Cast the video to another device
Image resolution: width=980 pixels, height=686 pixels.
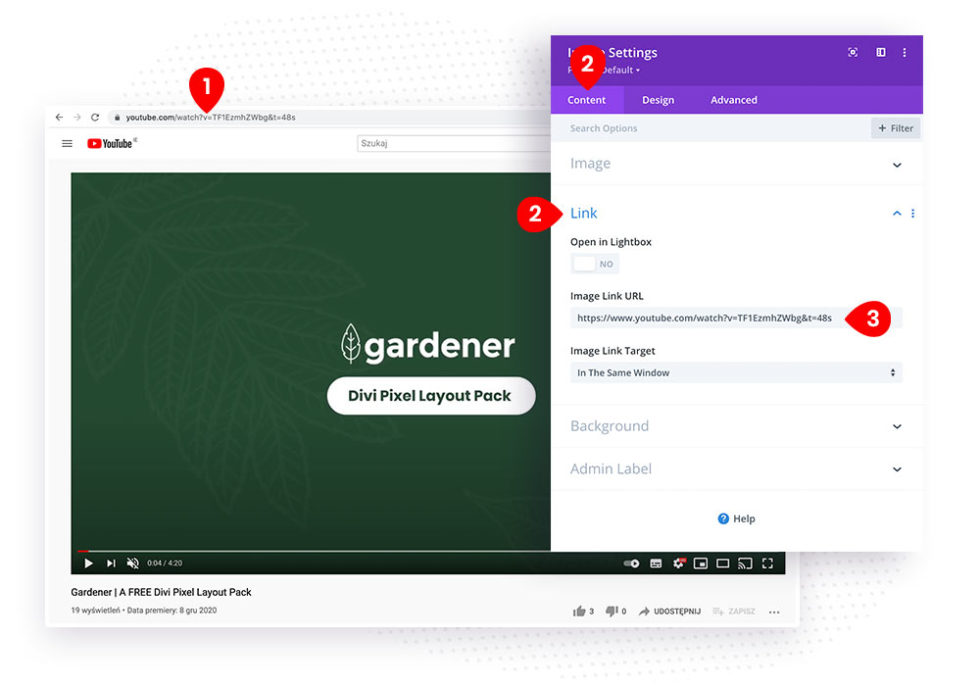click(x=745, y=563)
